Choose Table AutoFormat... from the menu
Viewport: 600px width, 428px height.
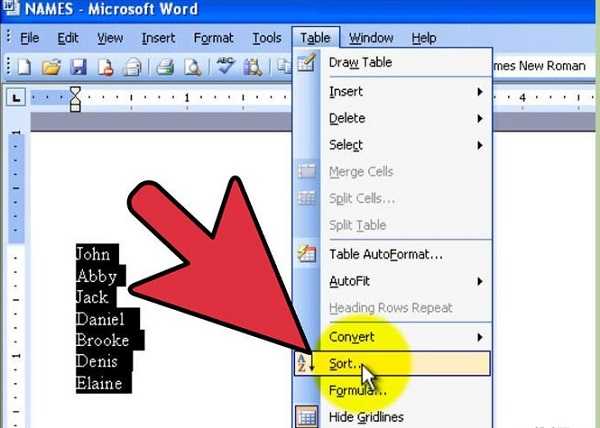point(392,254)
